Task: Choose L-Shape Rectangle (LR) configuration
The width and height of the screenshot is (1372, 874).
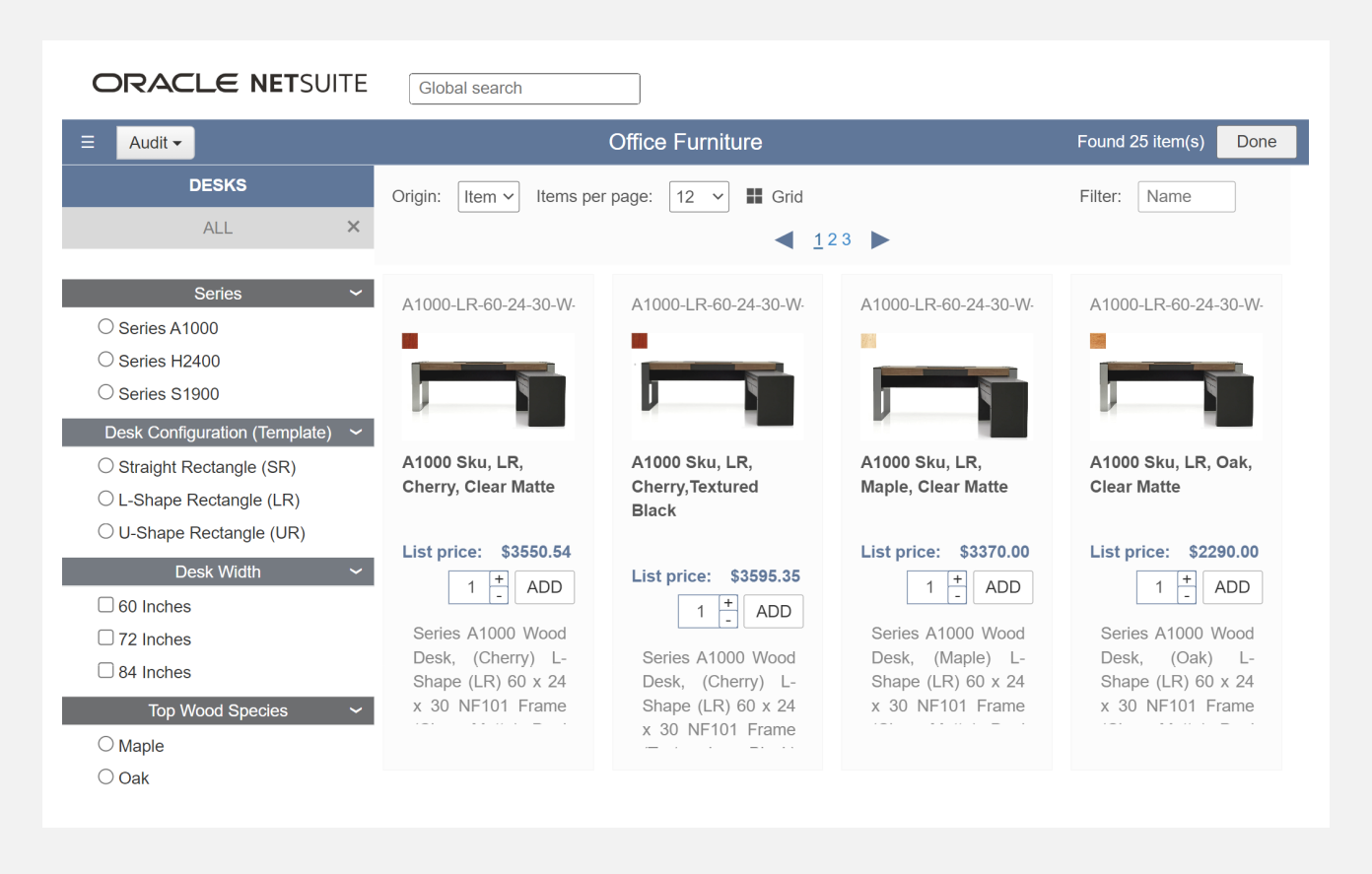Action: (x=105, y=499)
